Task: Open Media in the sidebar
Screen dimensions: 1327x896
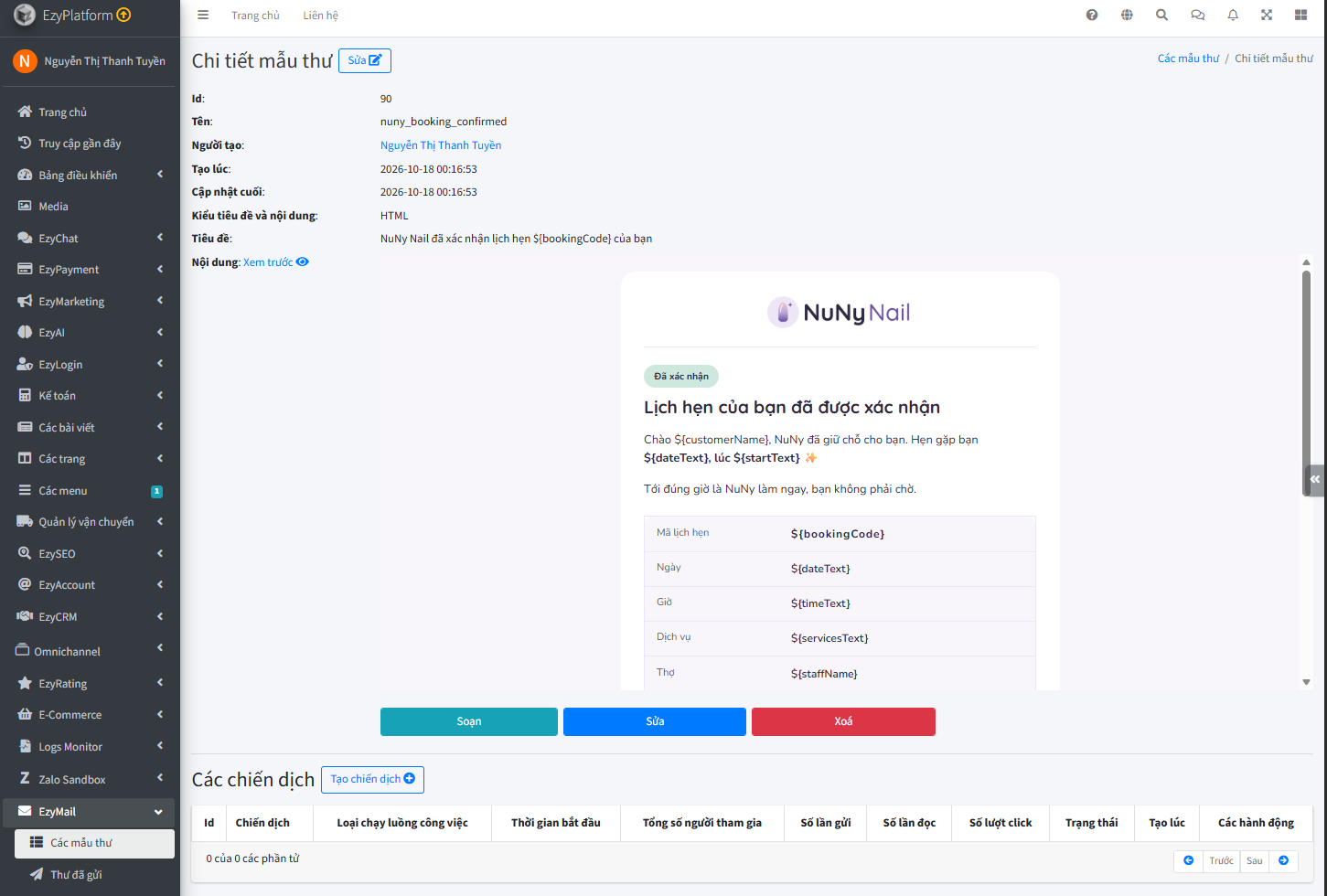Action: [x=90, y=207]
